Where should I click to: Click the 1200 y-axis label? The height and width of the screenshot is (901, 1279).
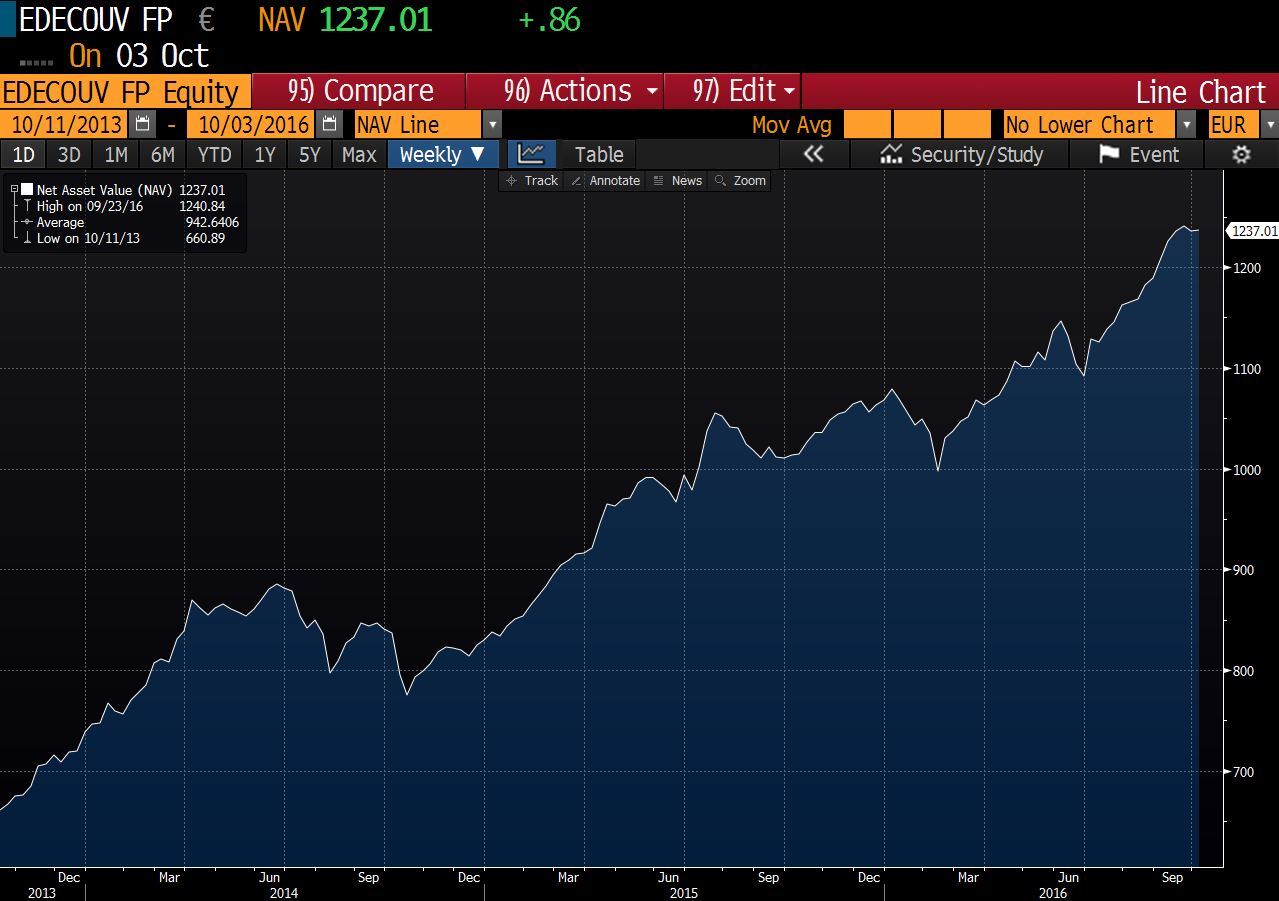coord(1246,268)
